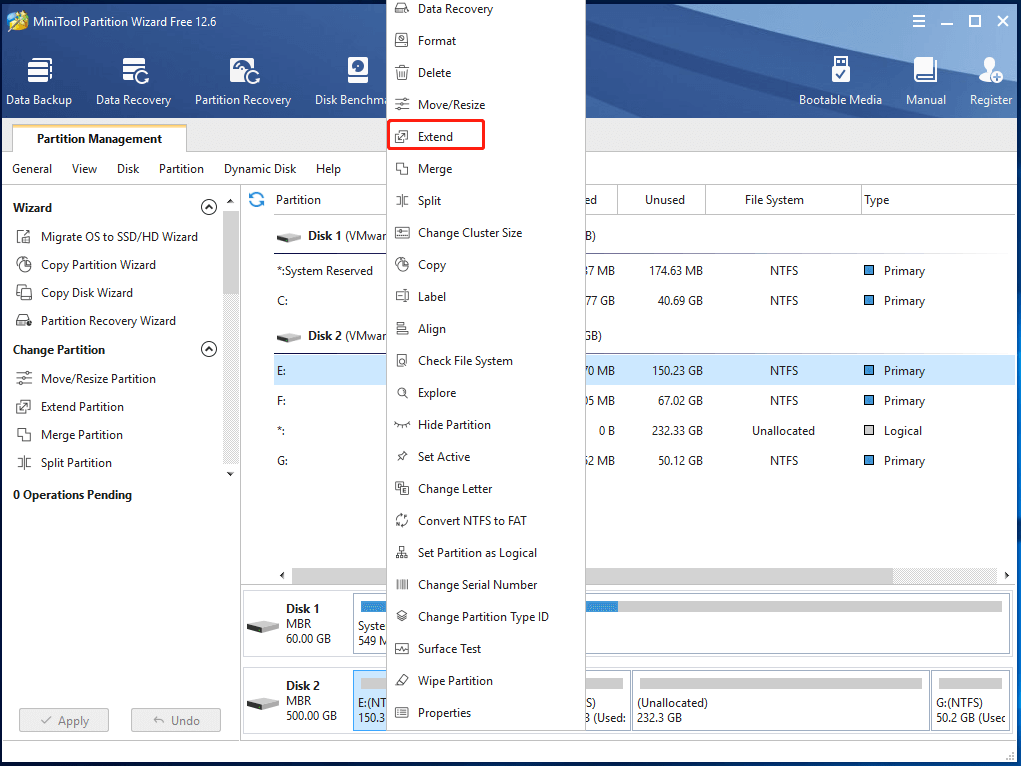1021x766 pixels.
Task: Open the Dynamic Disk menu
Action: tap(260, 169)
